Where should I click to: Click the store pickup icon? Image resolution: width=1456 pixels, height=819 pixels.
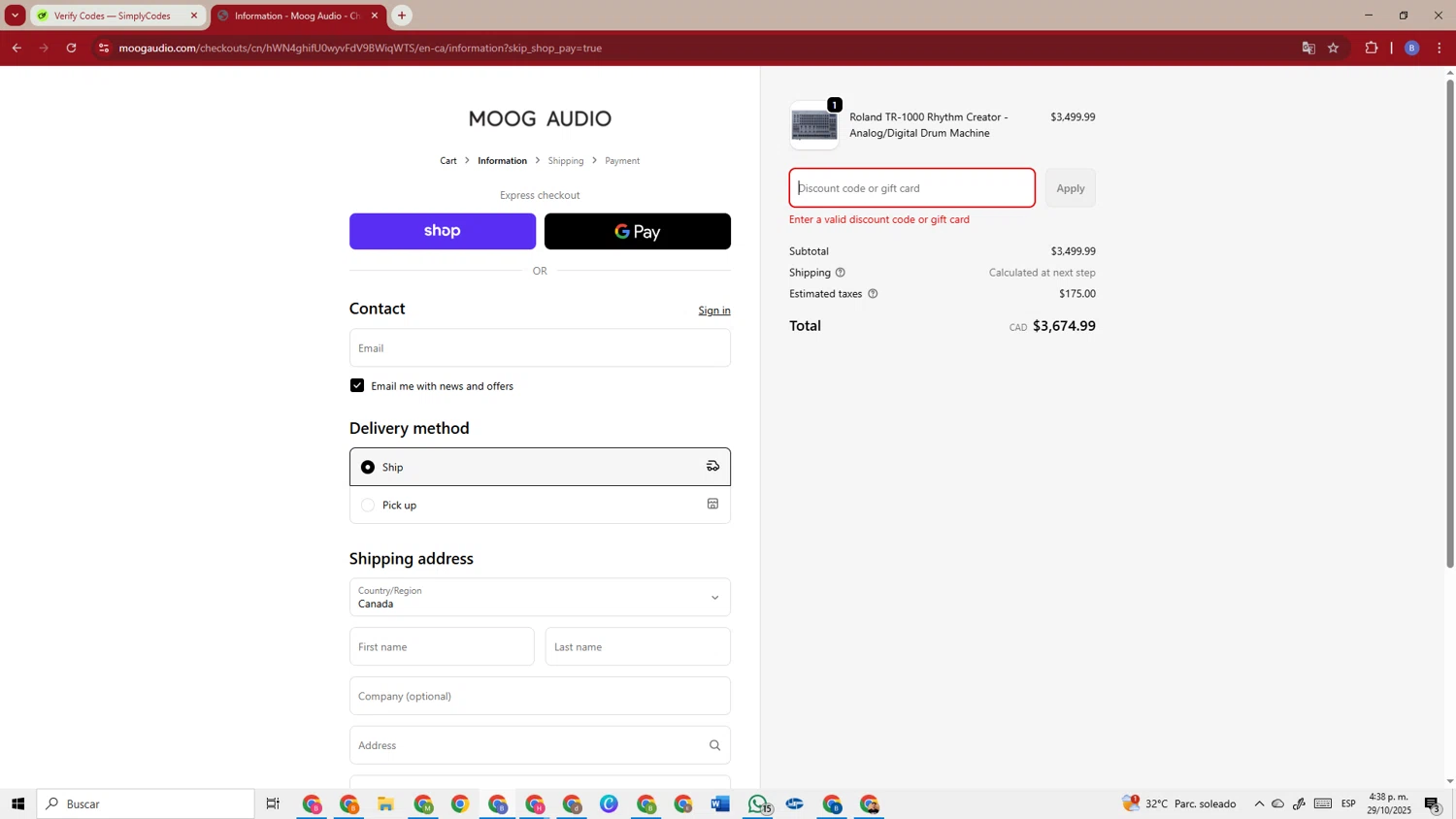click(712, 504)
